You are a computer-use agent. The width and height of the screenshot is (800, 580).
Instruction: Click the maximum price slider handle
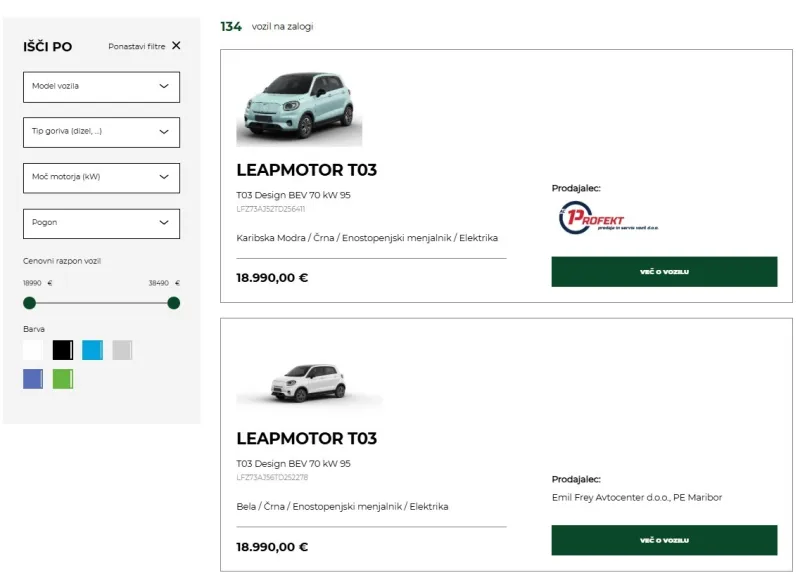[x=173, y=303]
